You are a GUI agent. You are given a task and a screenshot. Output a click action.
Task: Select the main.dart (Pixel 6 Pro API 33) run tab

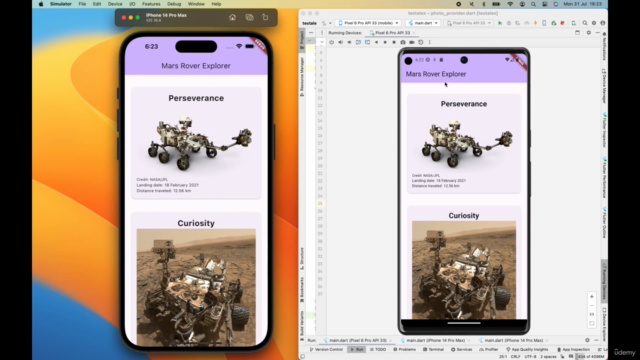point(358,340)
